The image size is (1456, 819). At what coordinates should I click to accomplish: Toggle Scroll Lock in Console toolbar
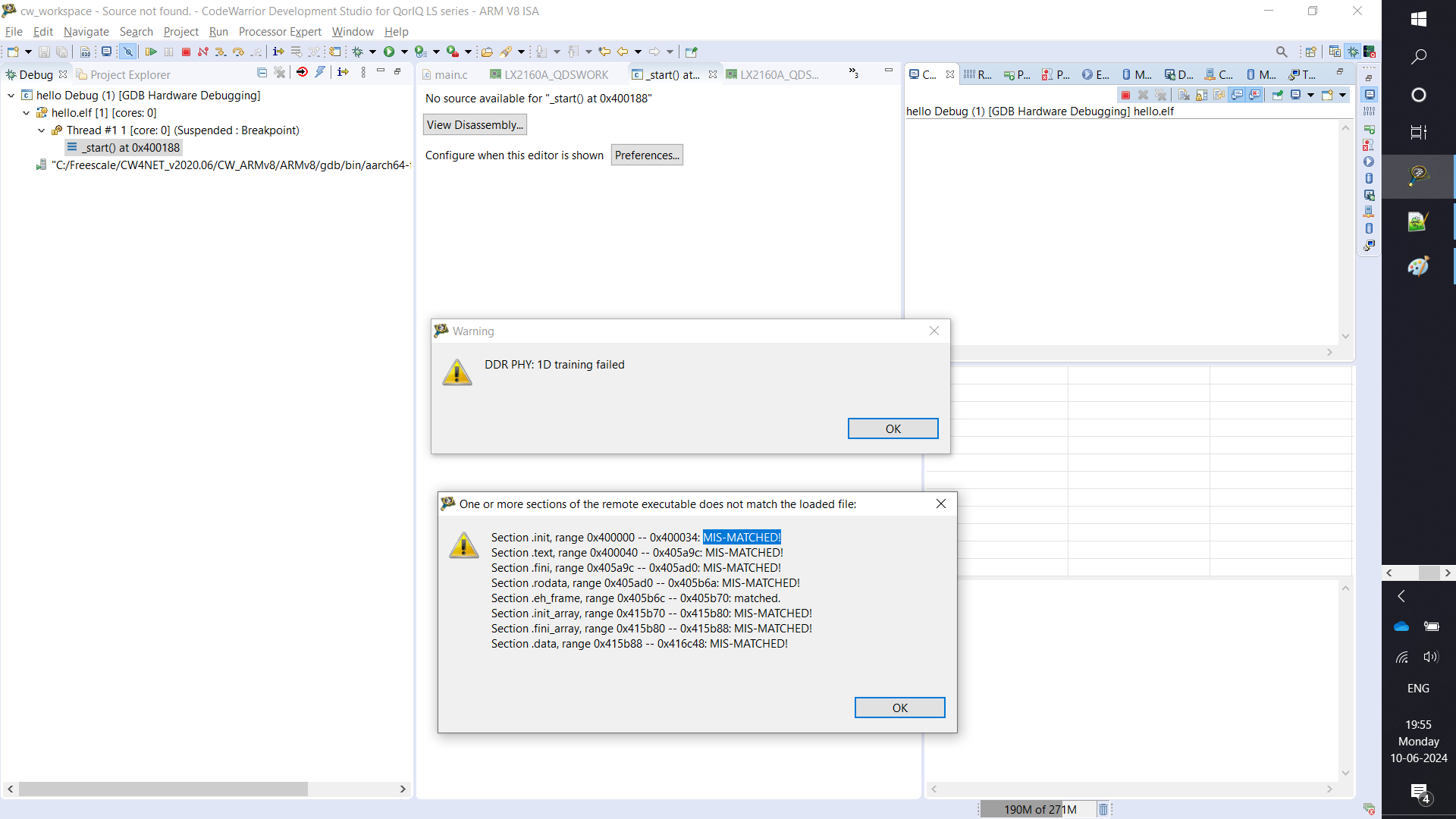click(1201, 95)
